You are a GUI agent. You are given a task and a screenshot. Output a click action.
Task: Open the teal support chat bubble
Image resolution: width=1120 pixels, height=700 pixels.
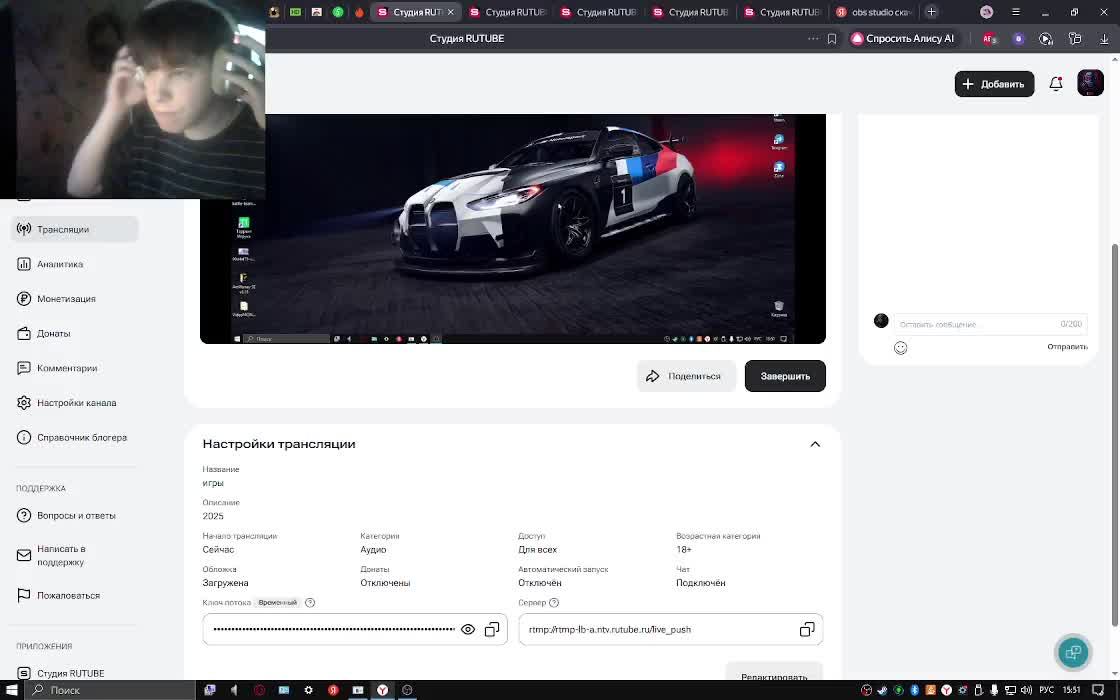(x=1073, y=652)
